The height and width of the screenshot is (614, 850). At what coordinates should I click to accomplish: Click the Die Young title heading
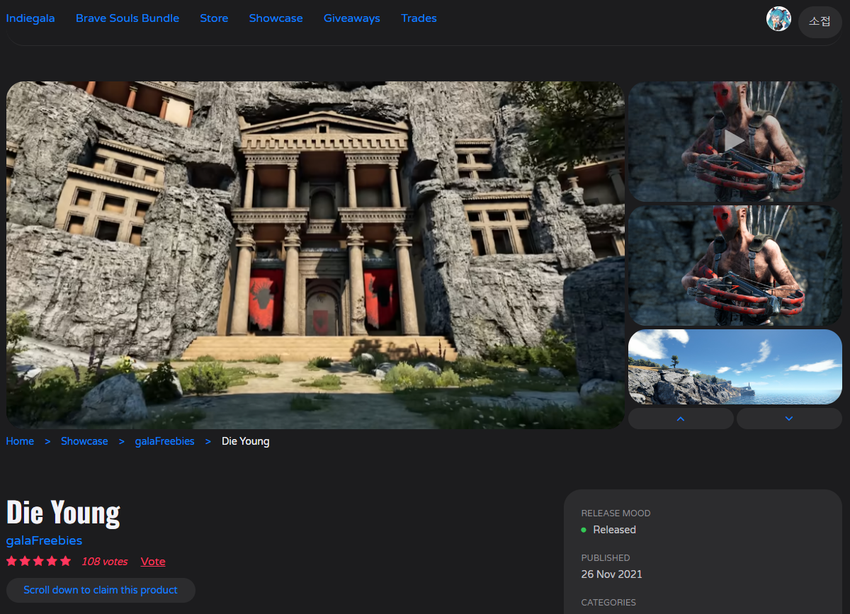pos(63,513)
